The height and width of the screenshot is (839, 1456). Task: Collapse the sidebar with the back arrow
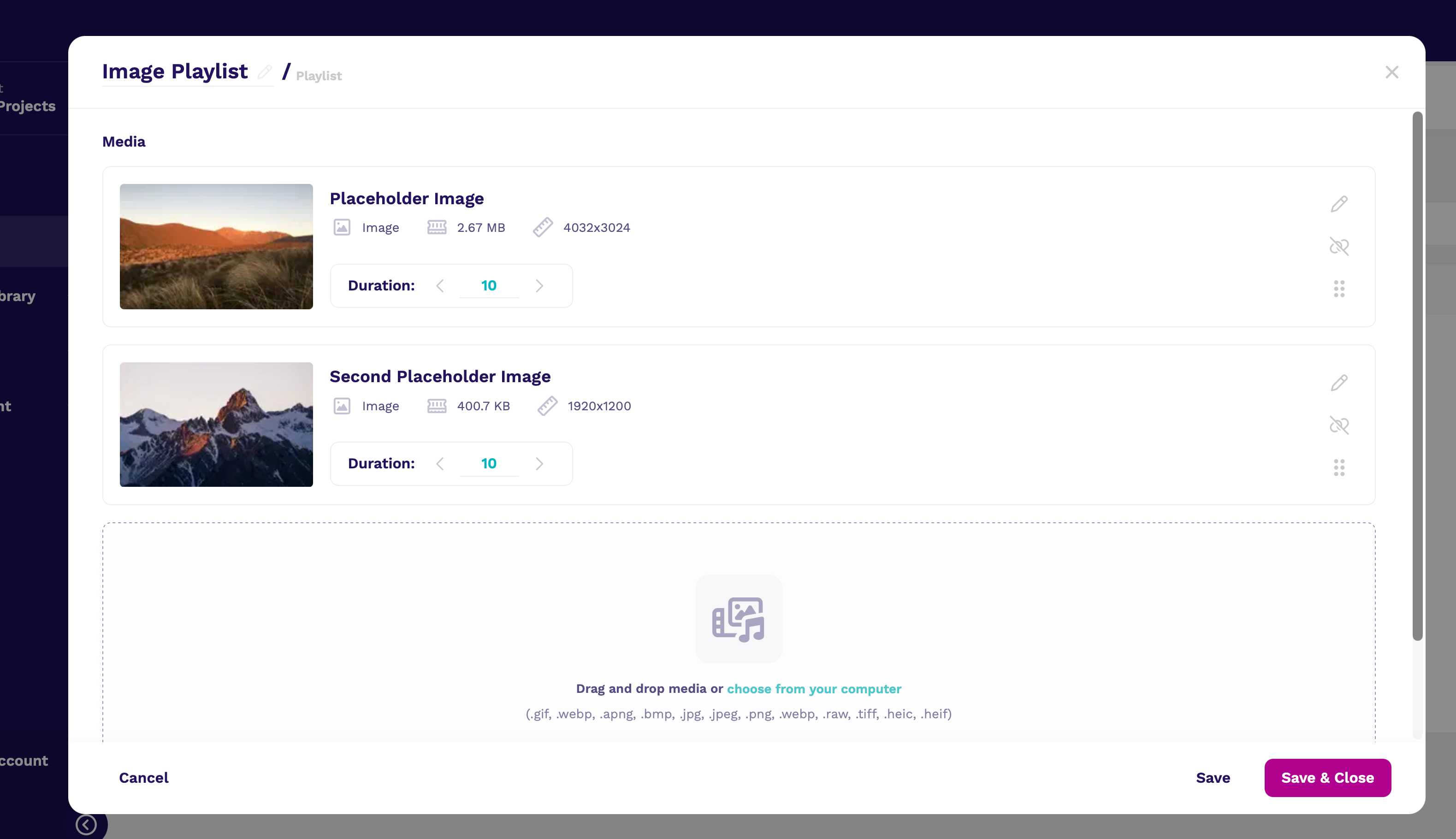[86, 825]
